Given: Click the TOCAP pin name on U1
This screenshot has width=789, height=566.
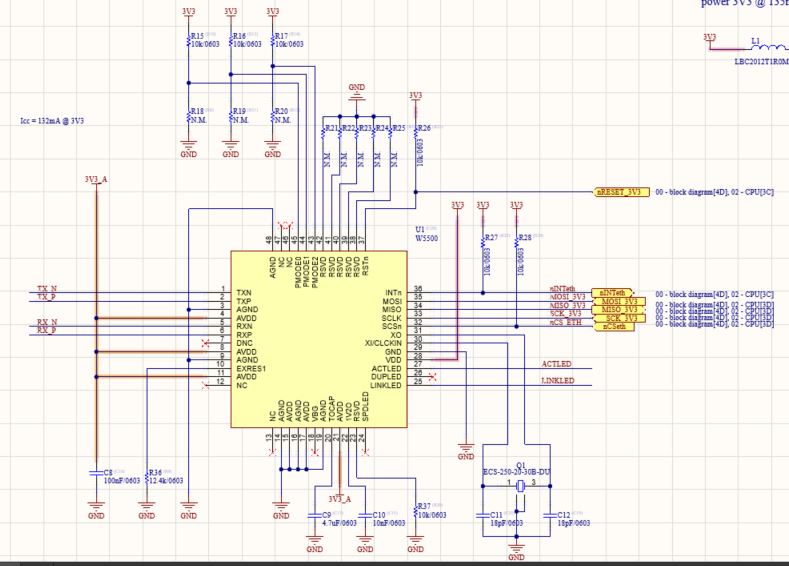Looking at the screenshot, I should point(332,409).
